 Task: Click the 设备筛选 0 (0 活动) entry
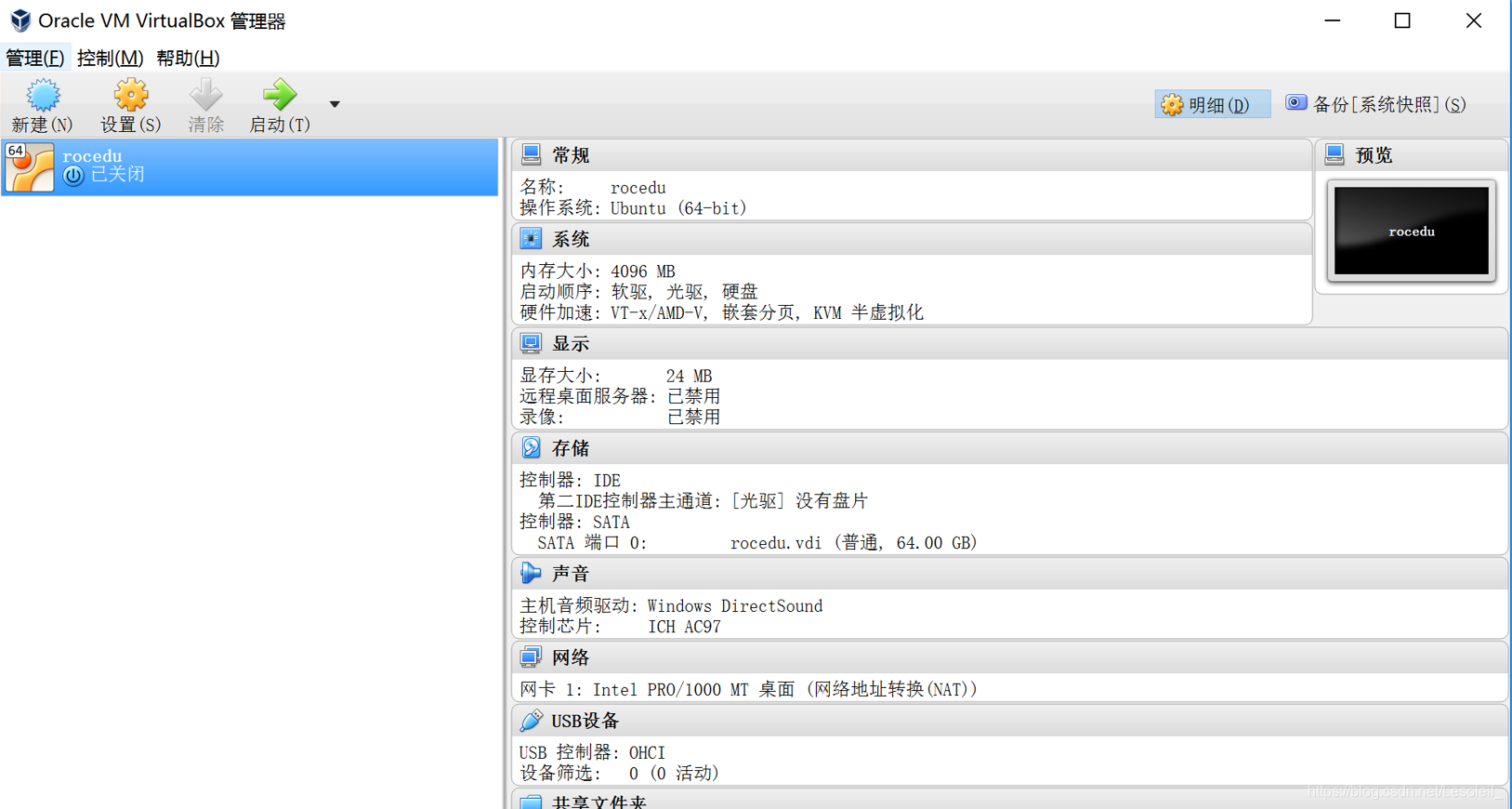(x=619, y=773)
